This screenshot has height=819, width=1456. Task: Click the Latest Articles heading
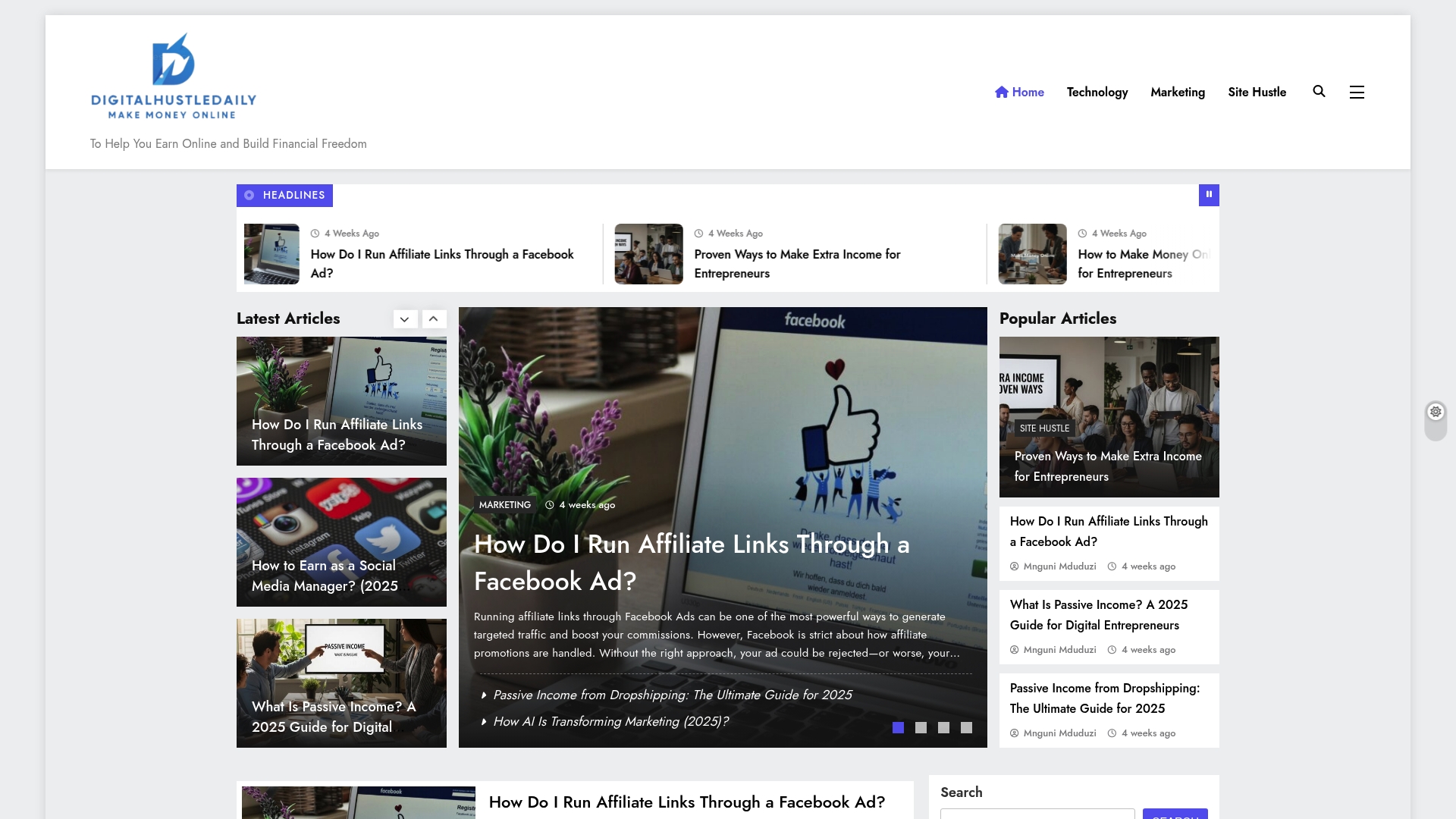(x=288, y=318)
